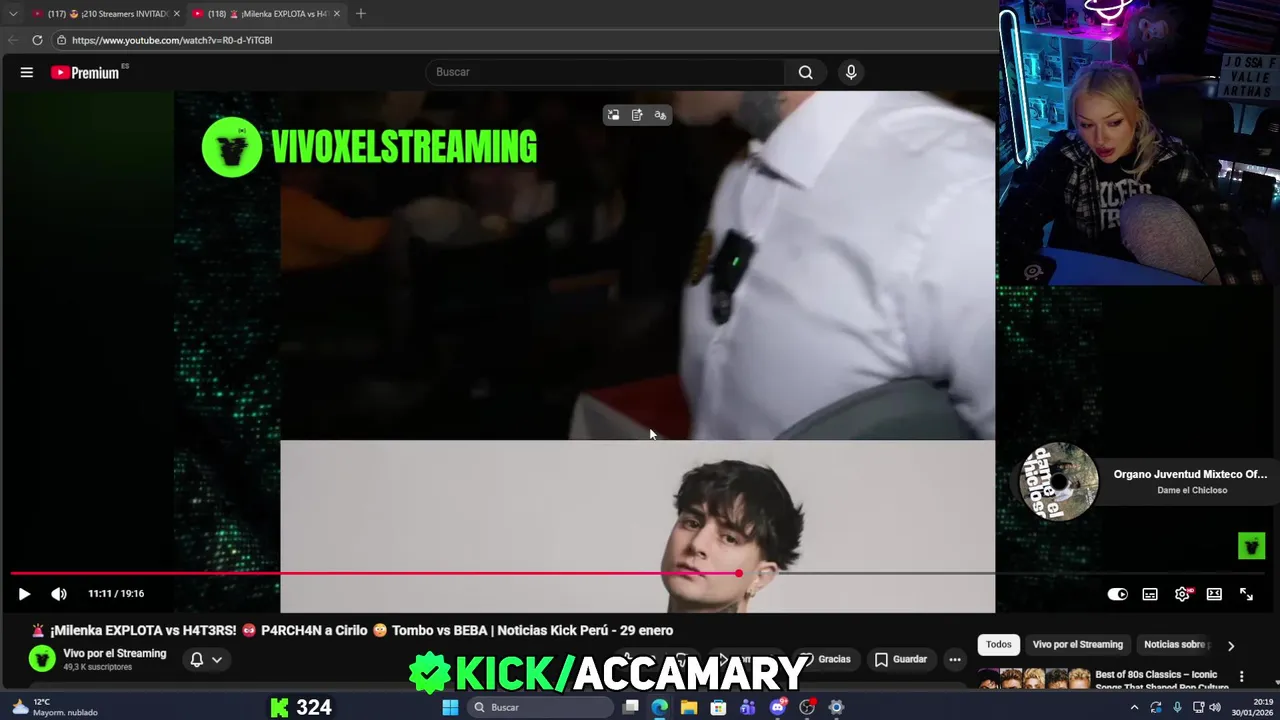
Task: Mute the video volume speaker
Action: (x=59, y=594)
